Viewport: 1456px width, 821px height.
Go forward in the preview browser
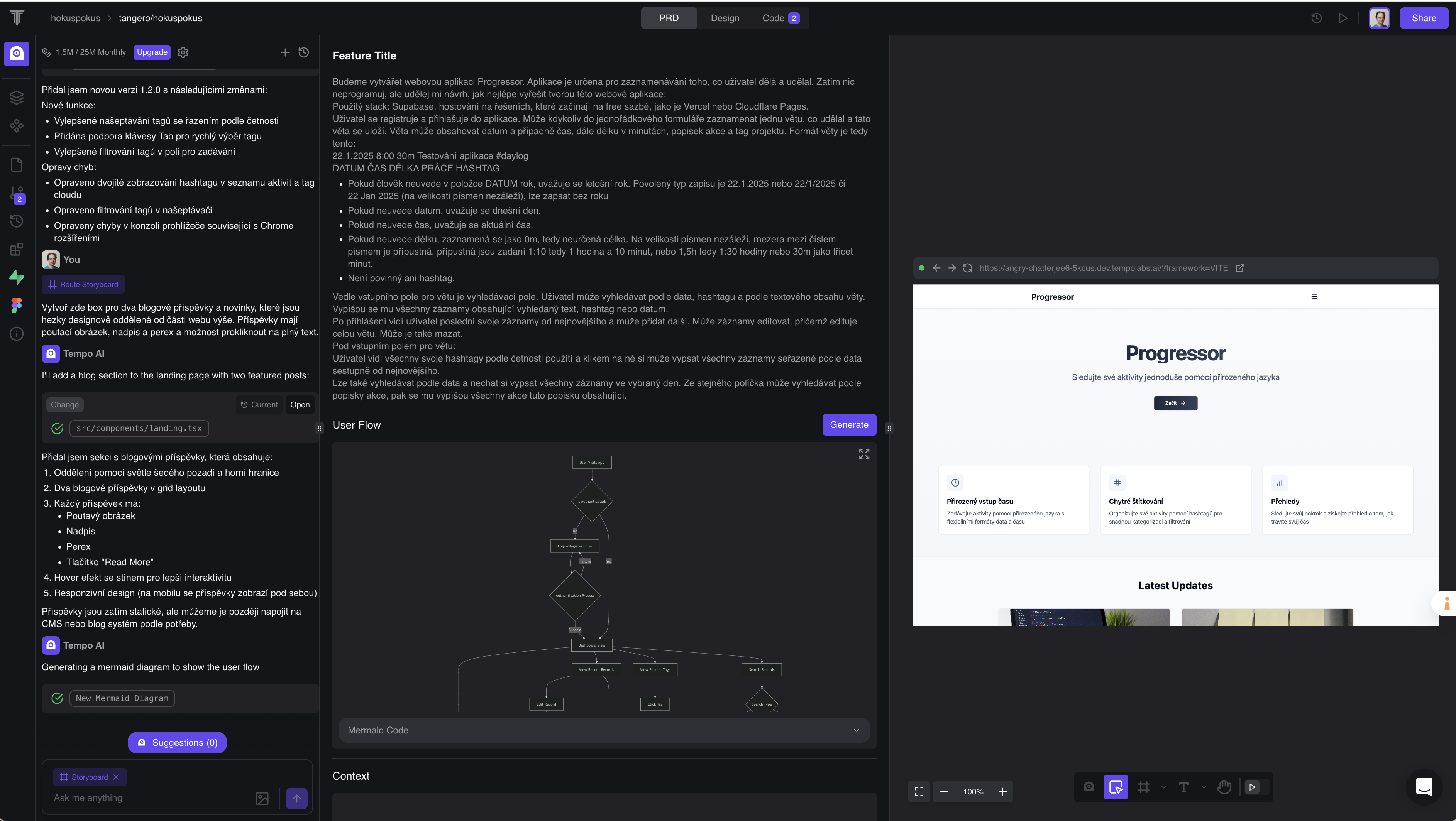pos(952,268)
